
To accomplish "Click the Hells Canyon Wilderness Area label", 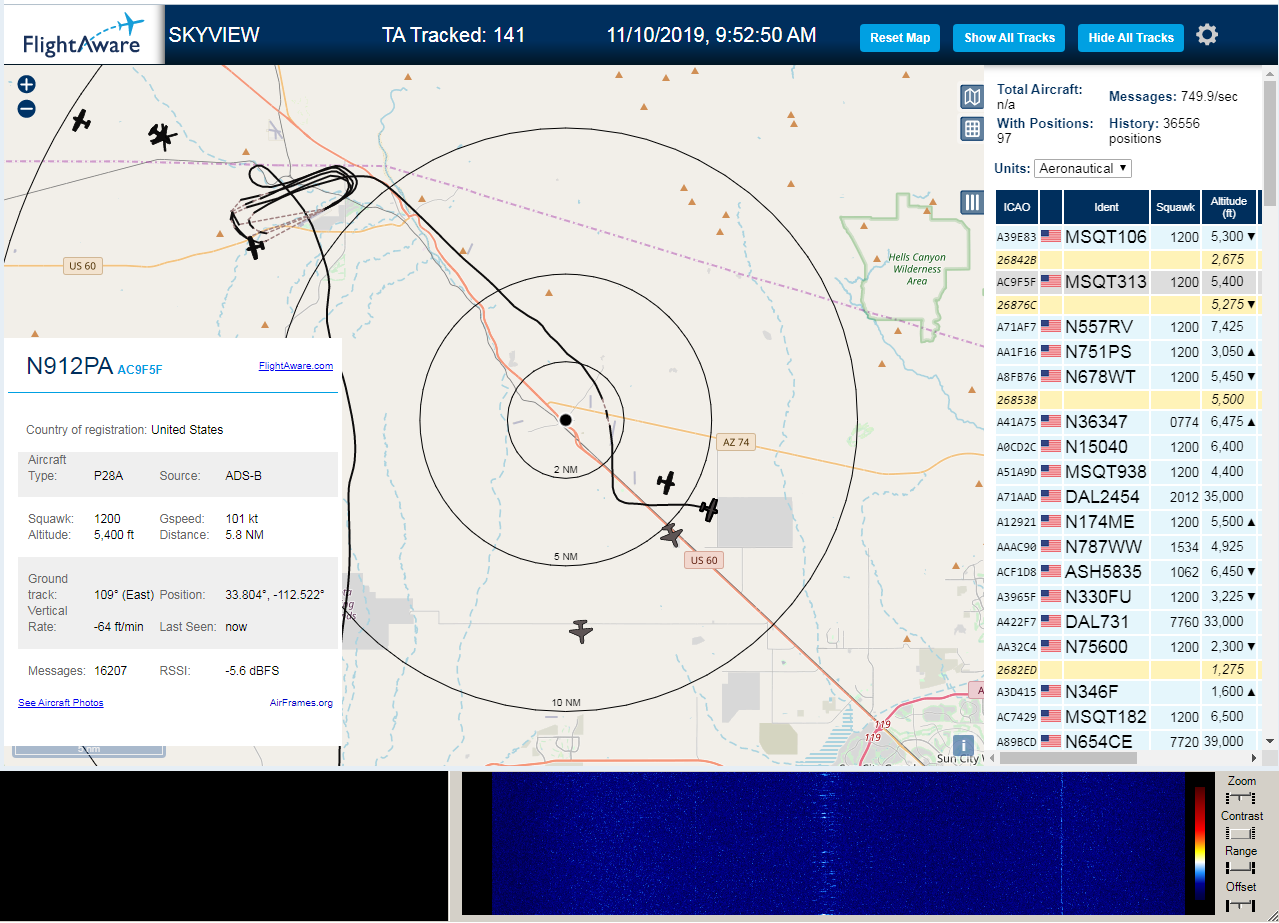I will (917, 269).
